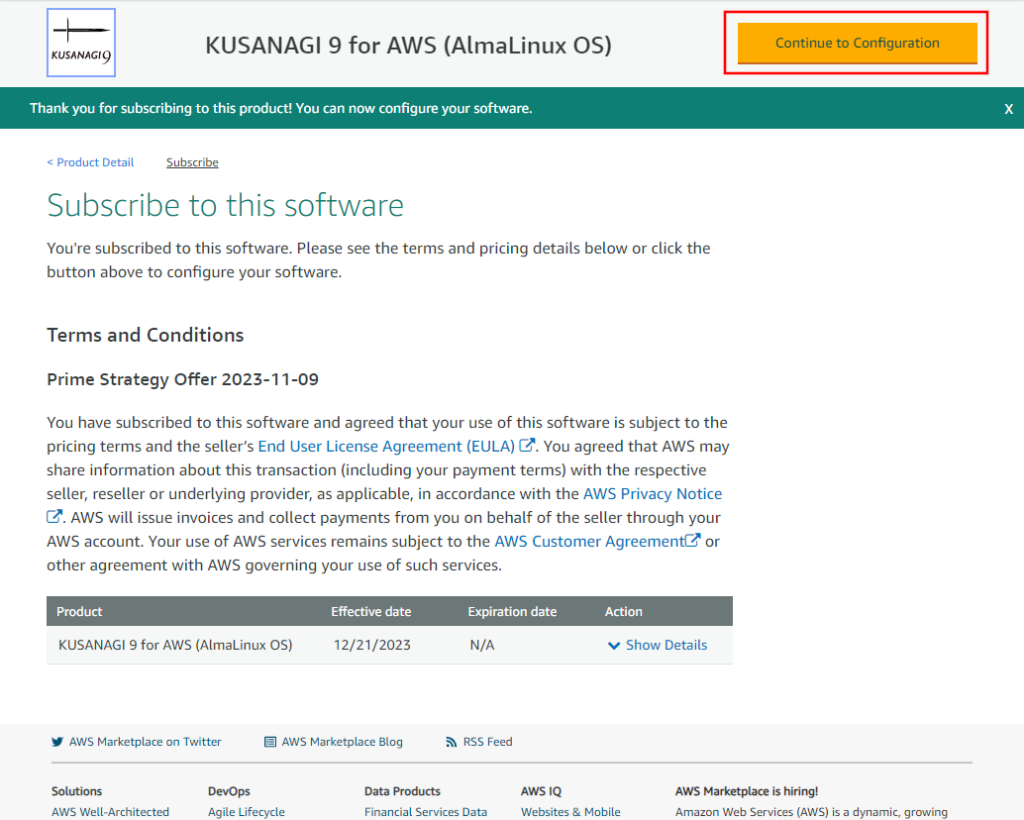
Task: Click the Expiration date column header
Action: 512,612
